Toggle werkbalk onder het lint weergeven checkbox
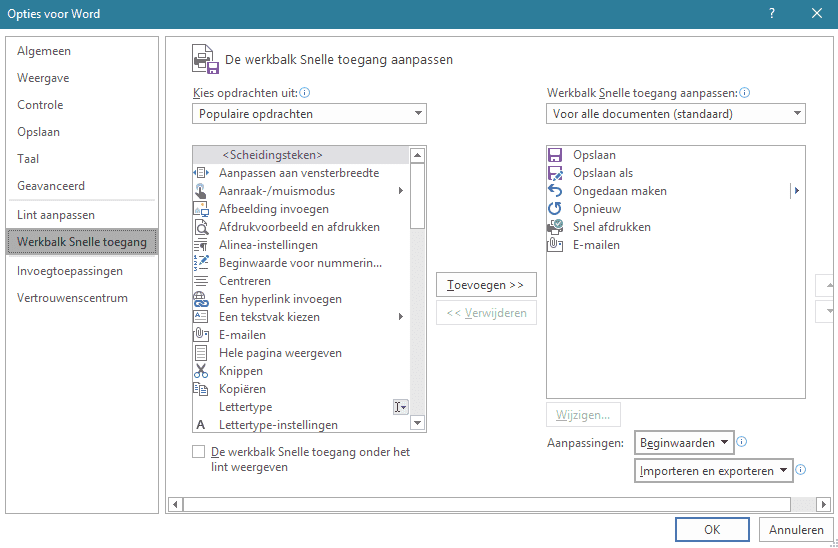This screenshot has width=838, height=548. (198, 452)
